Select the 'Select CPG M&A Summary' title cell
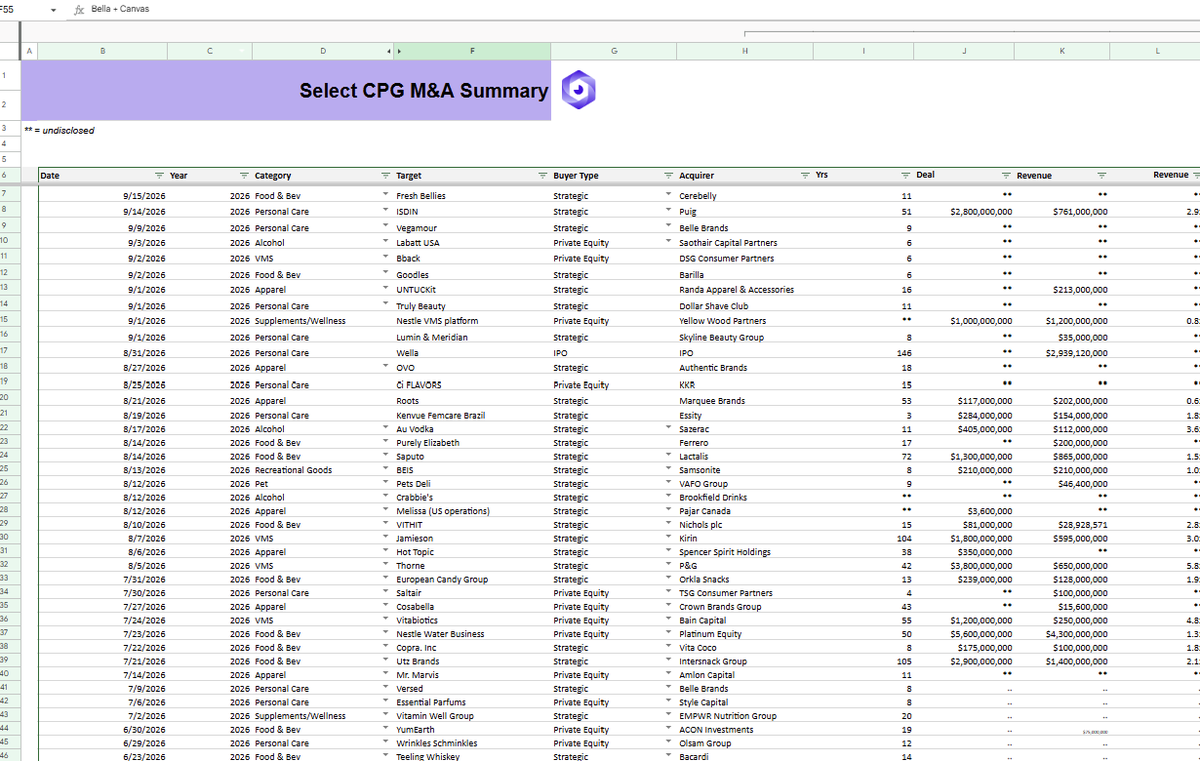 286,90
